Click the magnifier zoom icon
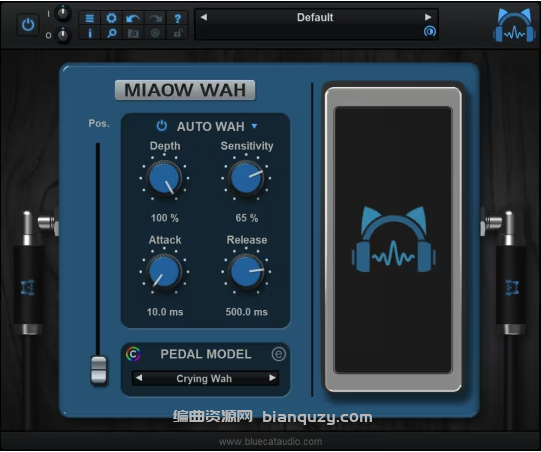Screen dimensions: 541x452 pyautogui.click(x=111, y=33)
